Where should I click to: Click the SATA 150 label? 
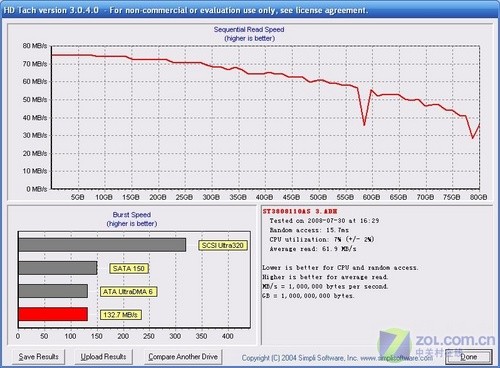pyautogui.click(x=129, y=268)
